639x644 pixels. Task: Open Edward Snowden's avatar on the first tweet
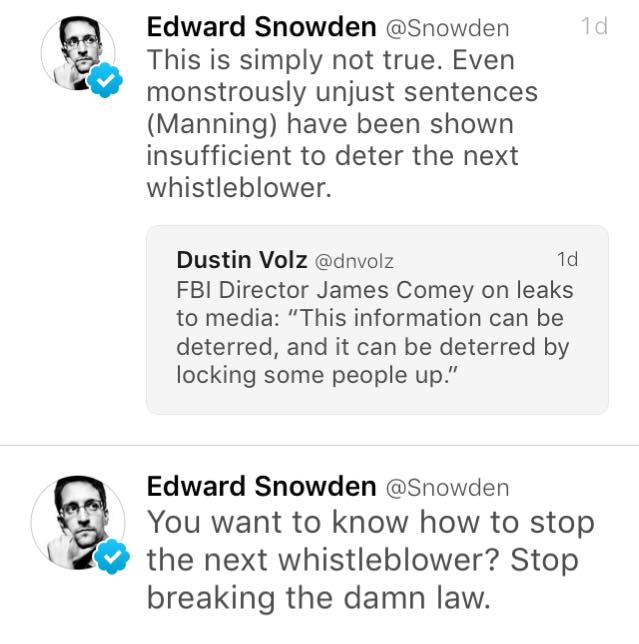(78, 53)
